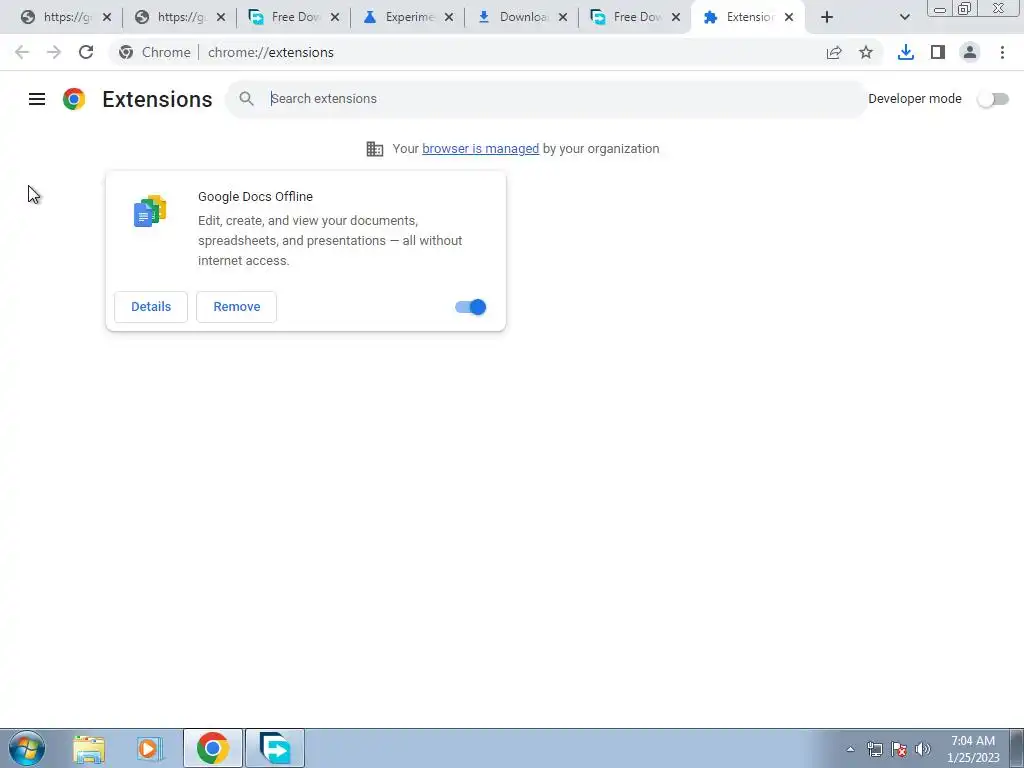Viewport: 1024px width, 768px height.
Task: Show hidden system tray icons
Action: tap(850, 749)
